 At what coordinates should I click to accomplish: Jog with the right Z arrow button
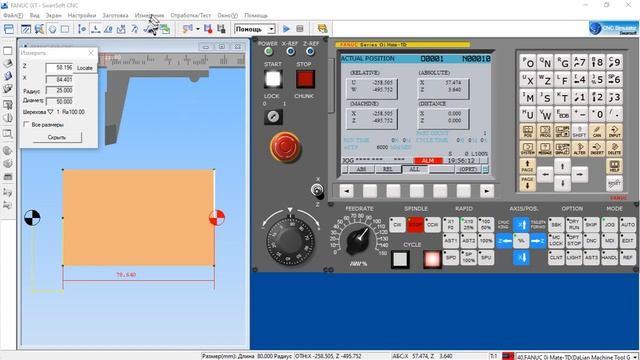[538, 241]
